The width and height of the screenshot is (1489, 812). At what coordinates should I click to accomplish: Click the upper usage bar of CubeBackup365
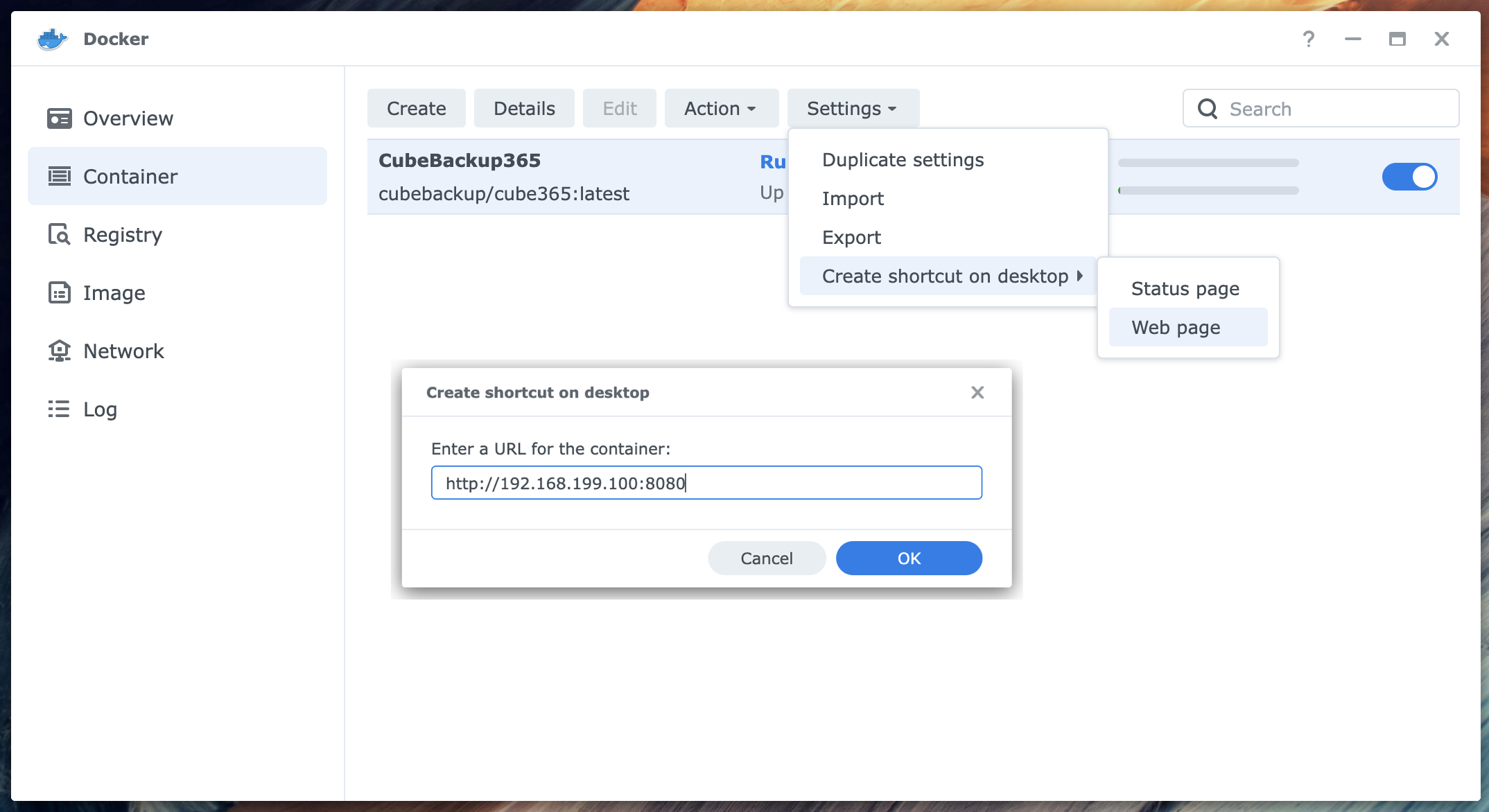(x=1208, y=163)
